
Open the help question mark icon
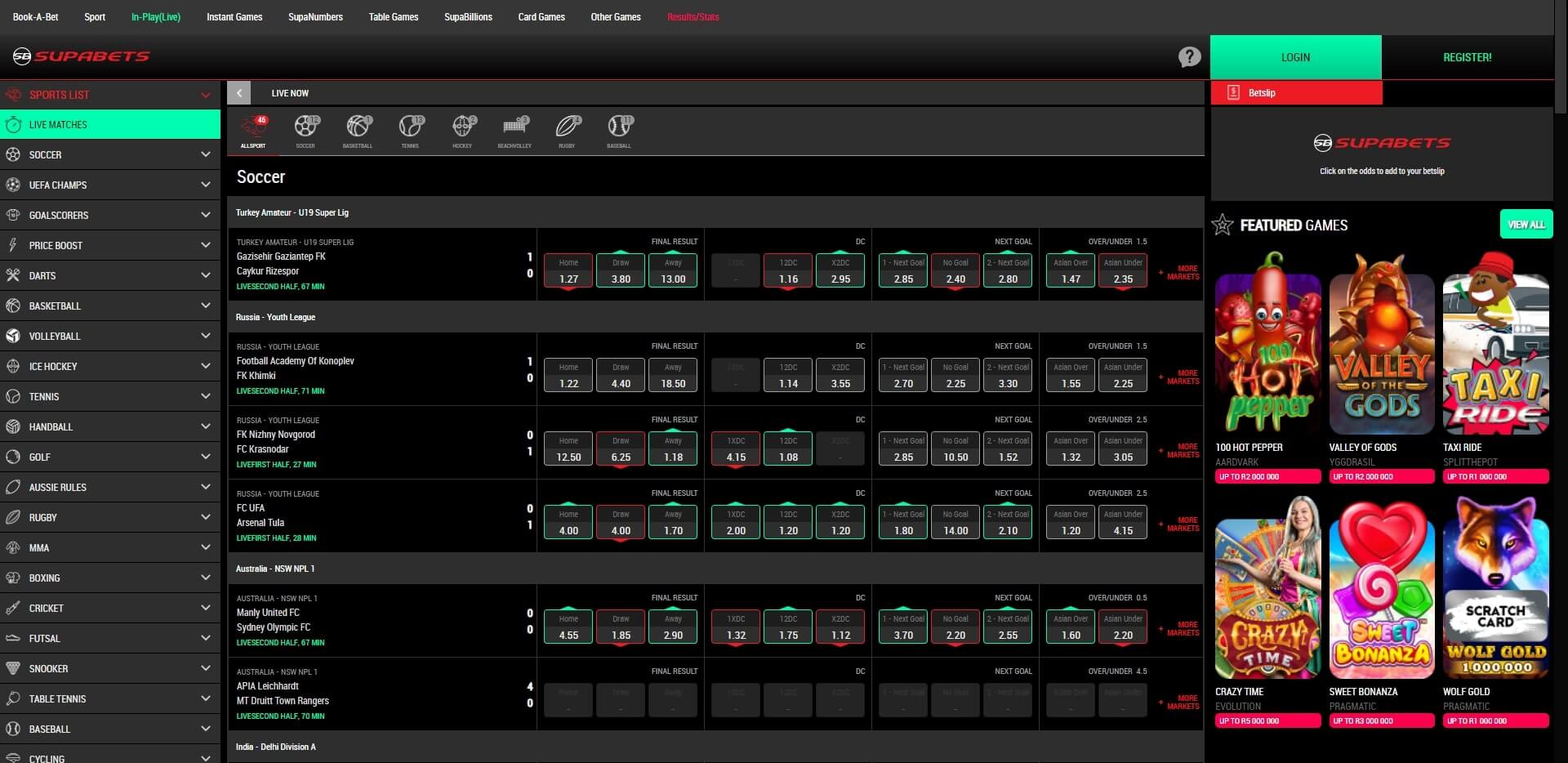pyautogui.click(x=1189, y=56)
